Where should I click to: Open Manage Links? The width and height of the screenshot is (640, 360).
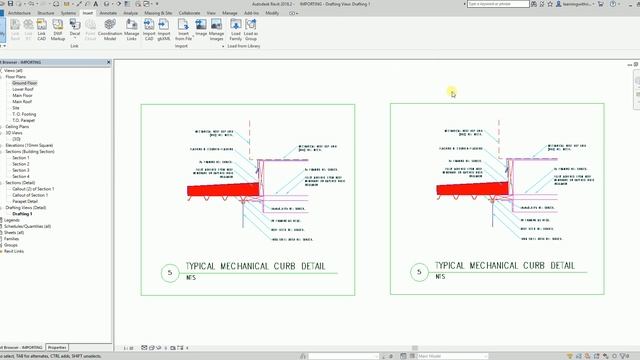pyautogui.click(x=131, y=30)
